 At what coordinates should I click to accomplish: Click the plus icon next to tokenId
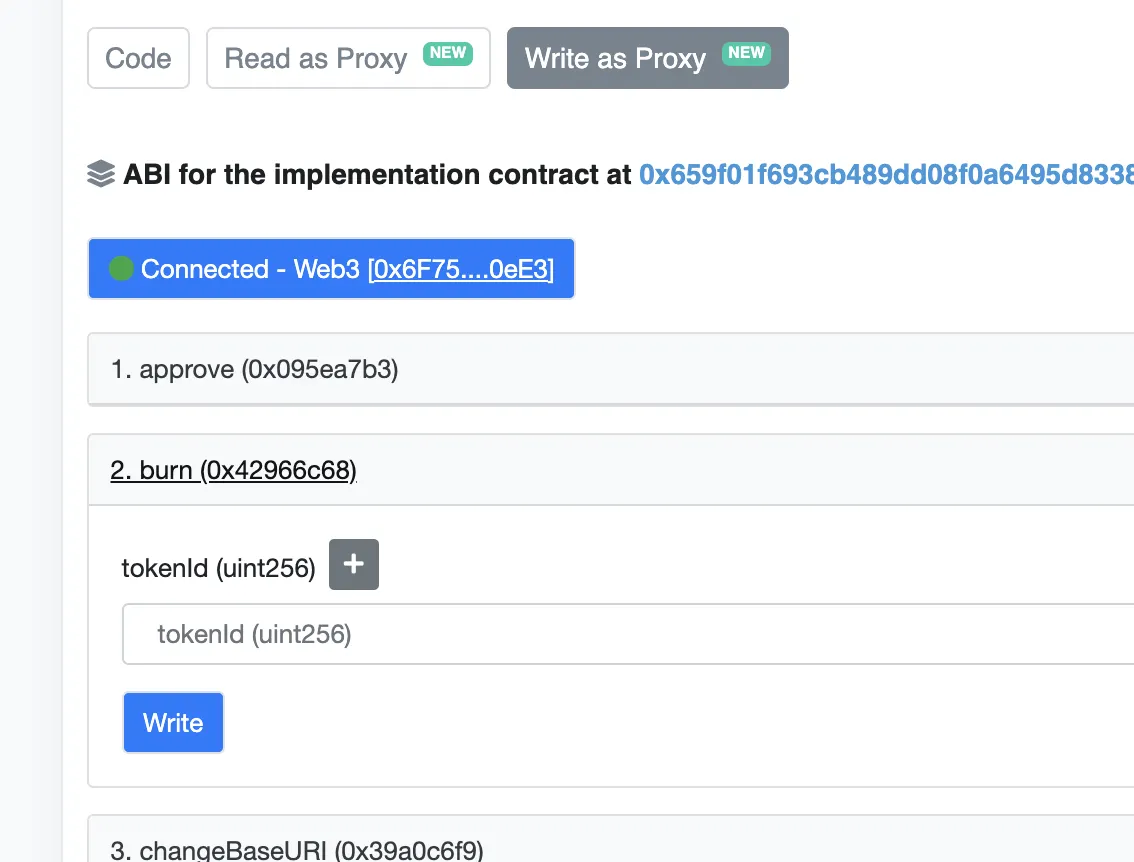[x=354, y=565]
